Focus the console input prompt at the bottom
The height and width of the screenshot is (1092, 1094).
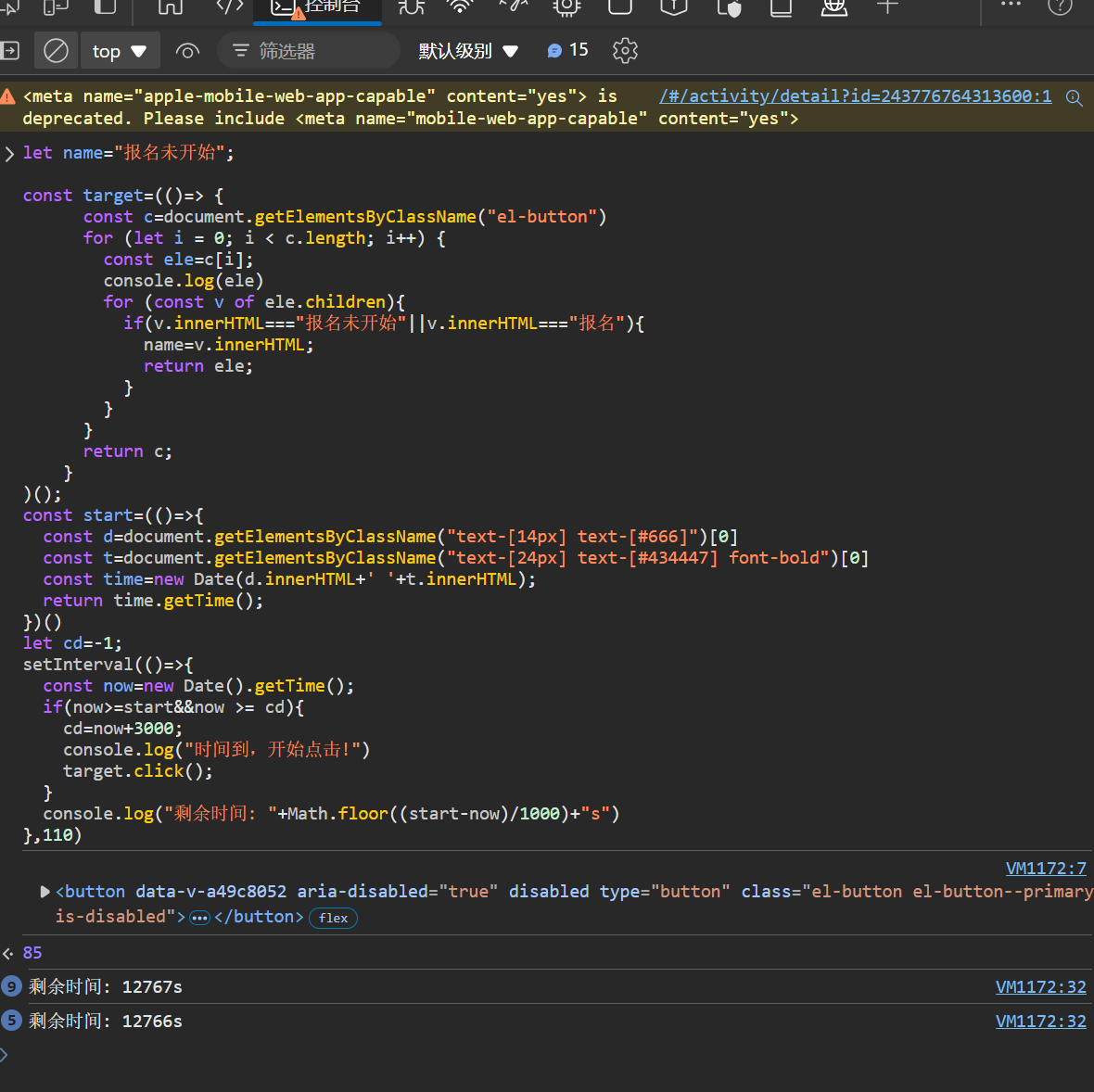[x=547, y=1055]
